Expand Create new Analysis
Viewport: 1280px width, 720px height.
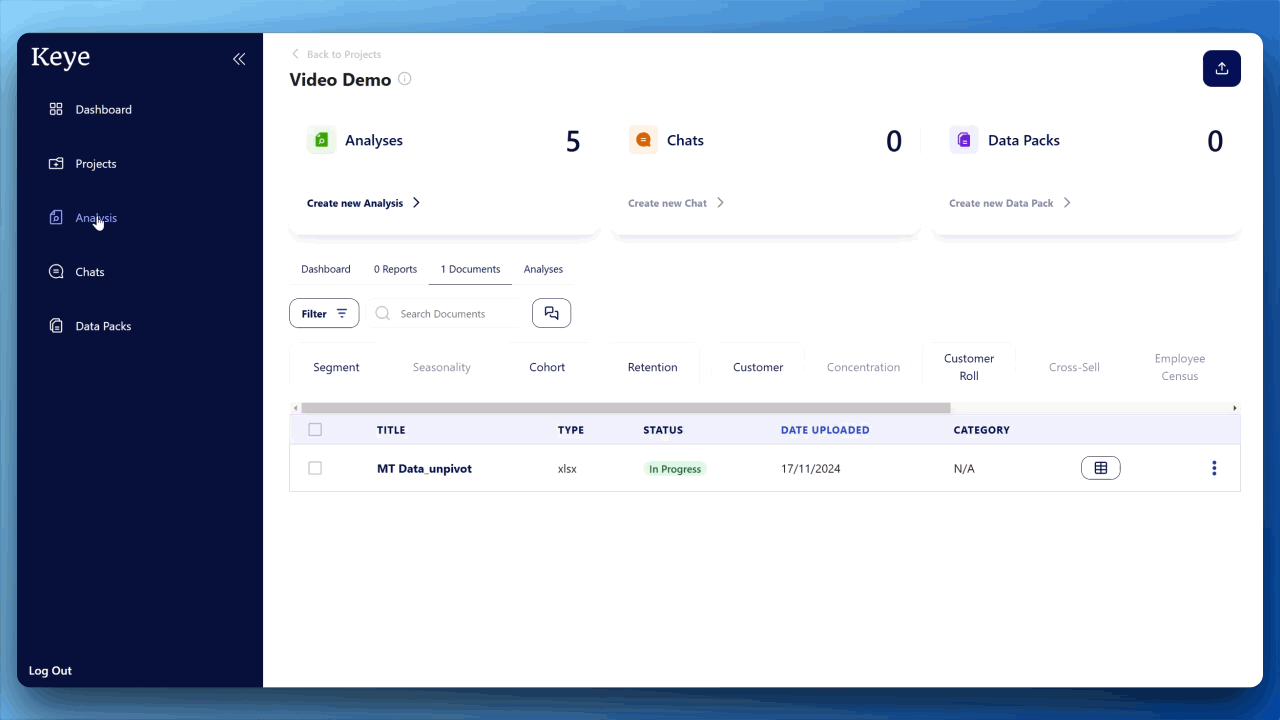point(364,203)
